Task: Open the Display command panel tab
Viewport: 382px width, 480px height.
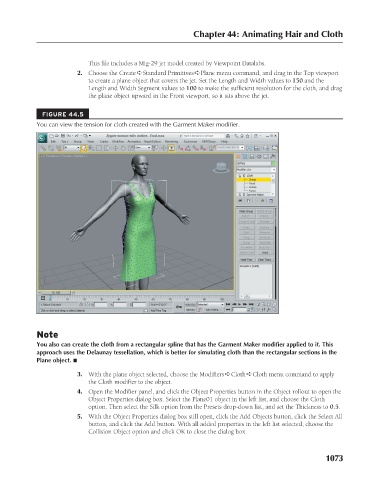Action: 266,156
